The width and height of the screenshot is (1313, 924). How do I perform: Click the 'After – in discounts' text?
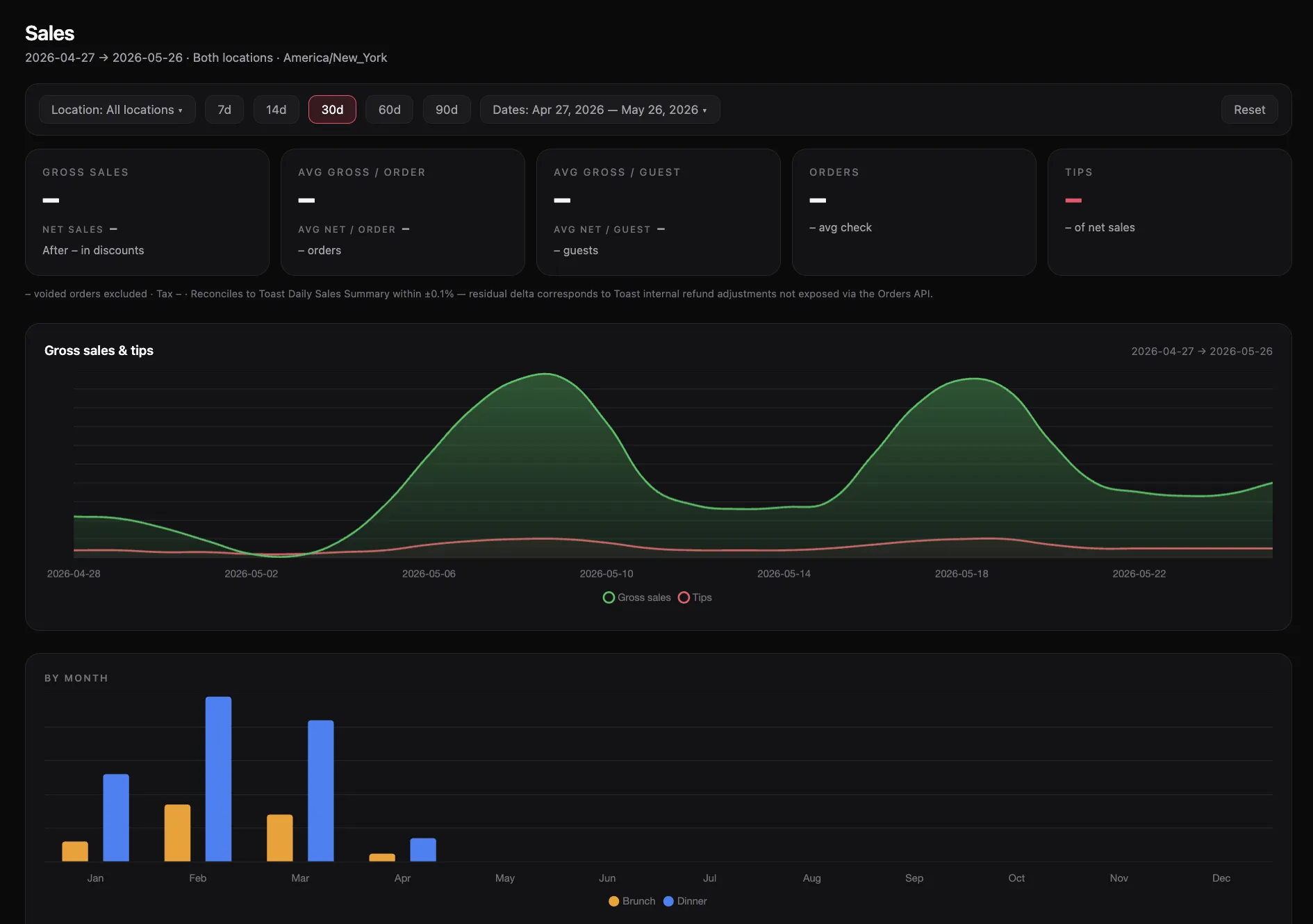coord(93,250)
